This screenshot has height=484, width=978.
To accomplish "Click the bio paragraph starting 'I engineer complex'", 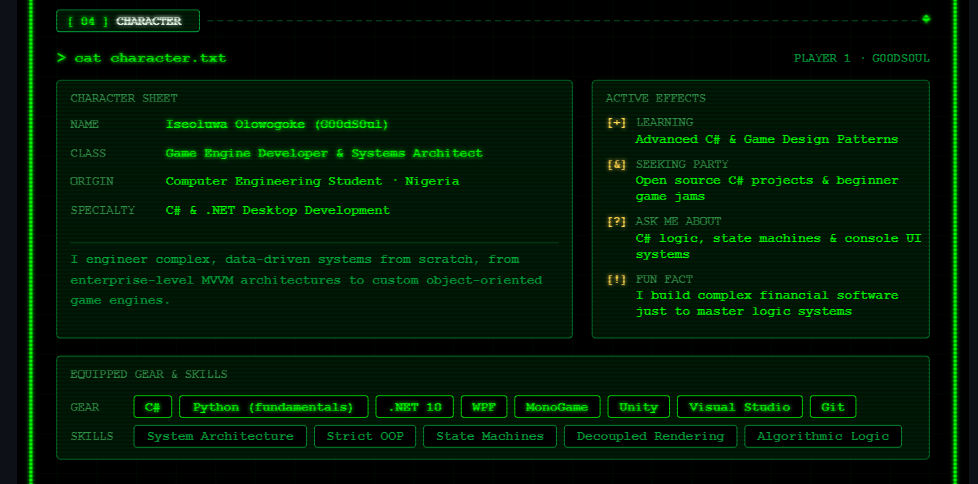I will (306, 280).
